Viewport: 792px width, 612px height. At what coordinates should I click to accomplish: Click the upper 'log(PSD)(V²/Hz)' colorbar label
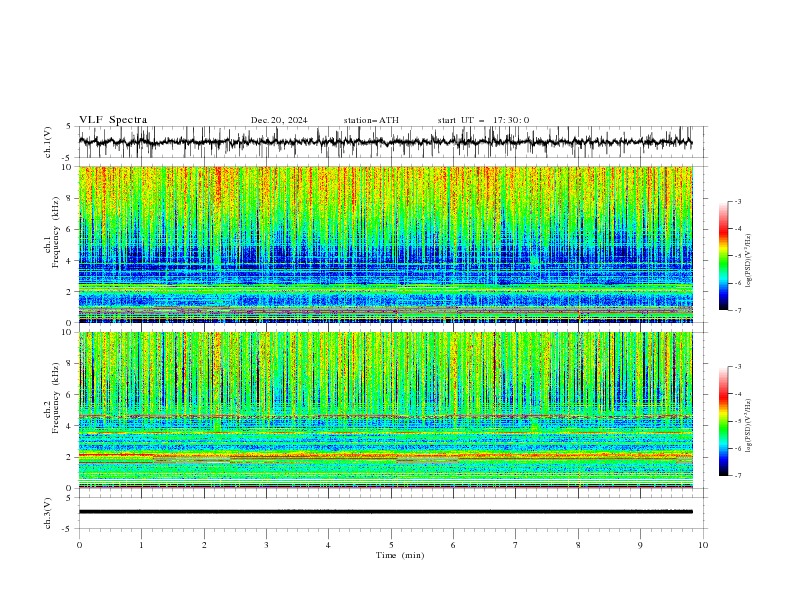click(749, 261)
